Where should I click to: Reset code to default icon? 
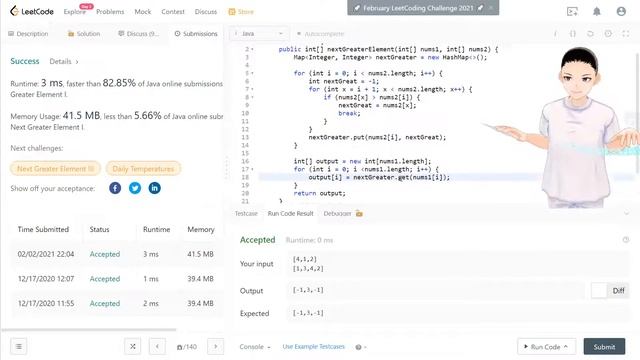(590, 33)
